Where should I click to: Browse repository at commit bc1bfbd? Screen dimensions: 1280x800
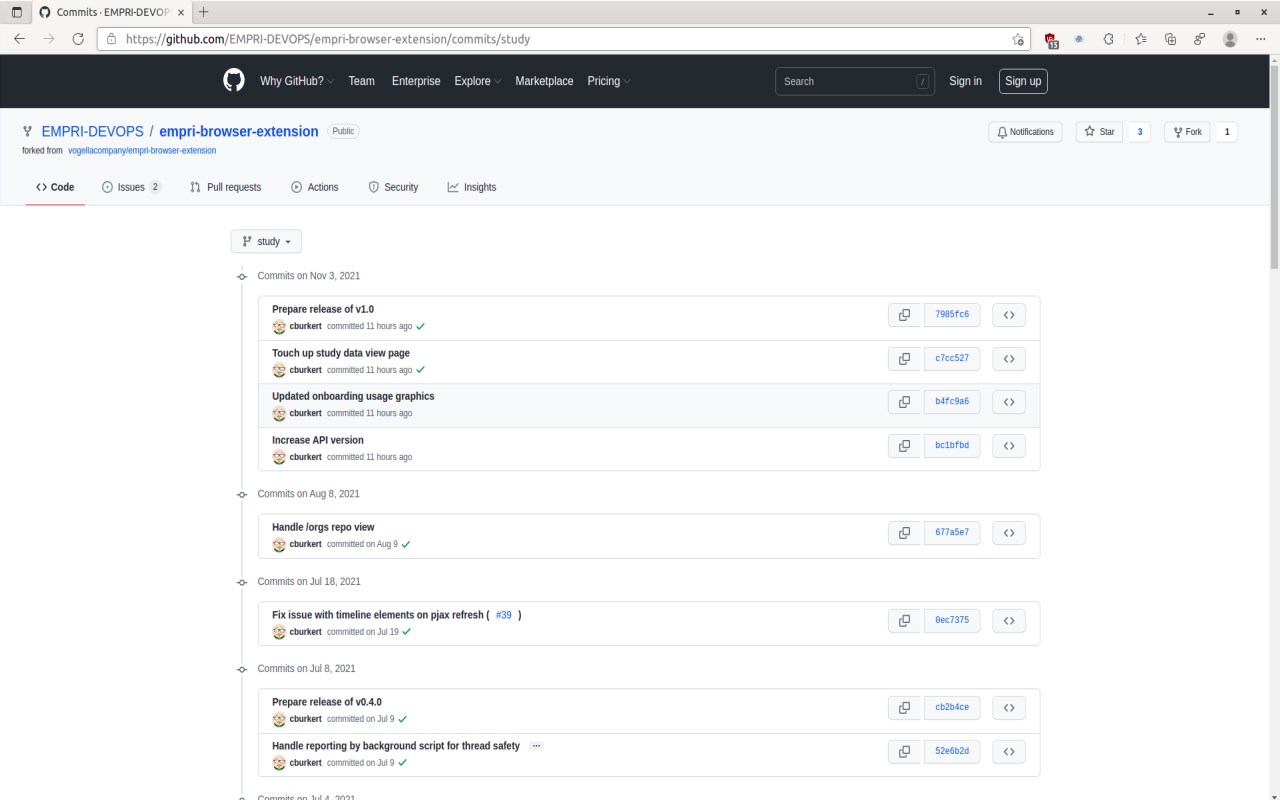tap(1009, 446)
